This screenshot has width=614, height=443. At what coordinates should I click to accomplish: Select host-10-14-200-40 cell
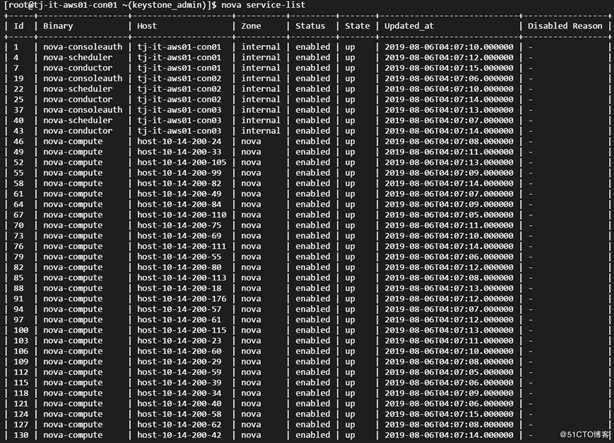(179, 404)
